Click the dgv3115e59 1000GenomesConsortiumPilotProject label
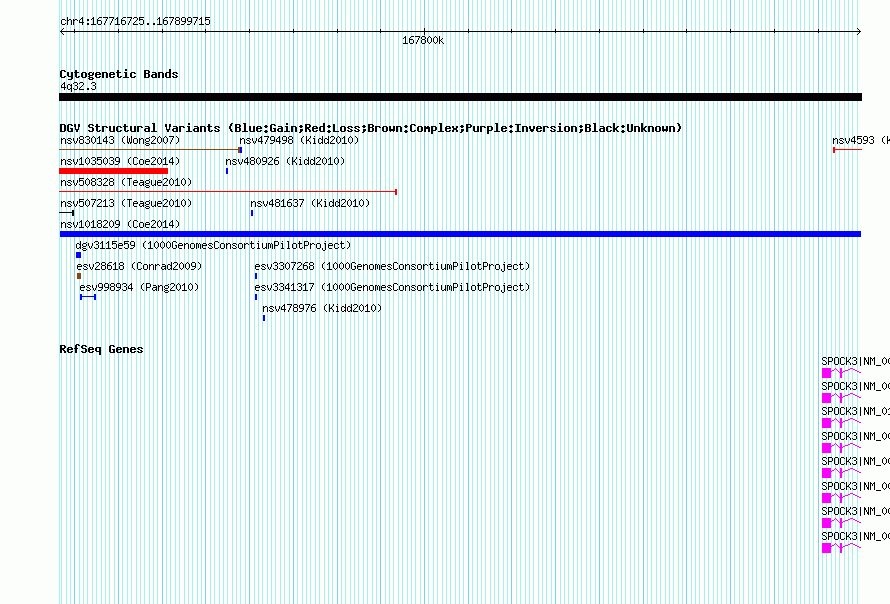This screenshot has width=890, height=604. tap(213, 245)
